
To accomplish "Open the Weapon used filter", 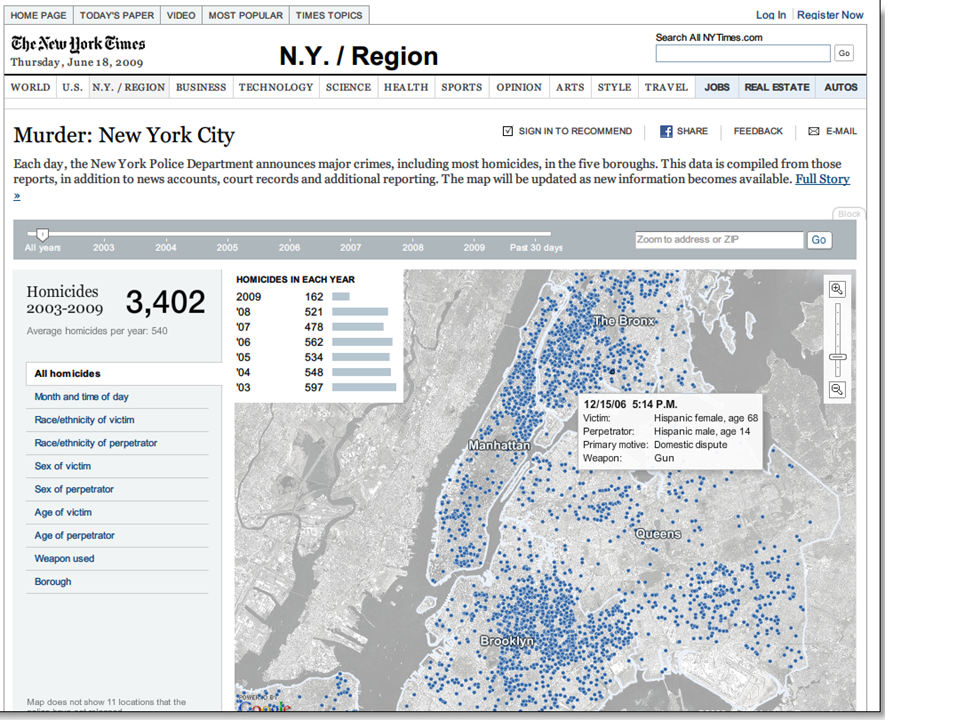I will coord(64,558).
